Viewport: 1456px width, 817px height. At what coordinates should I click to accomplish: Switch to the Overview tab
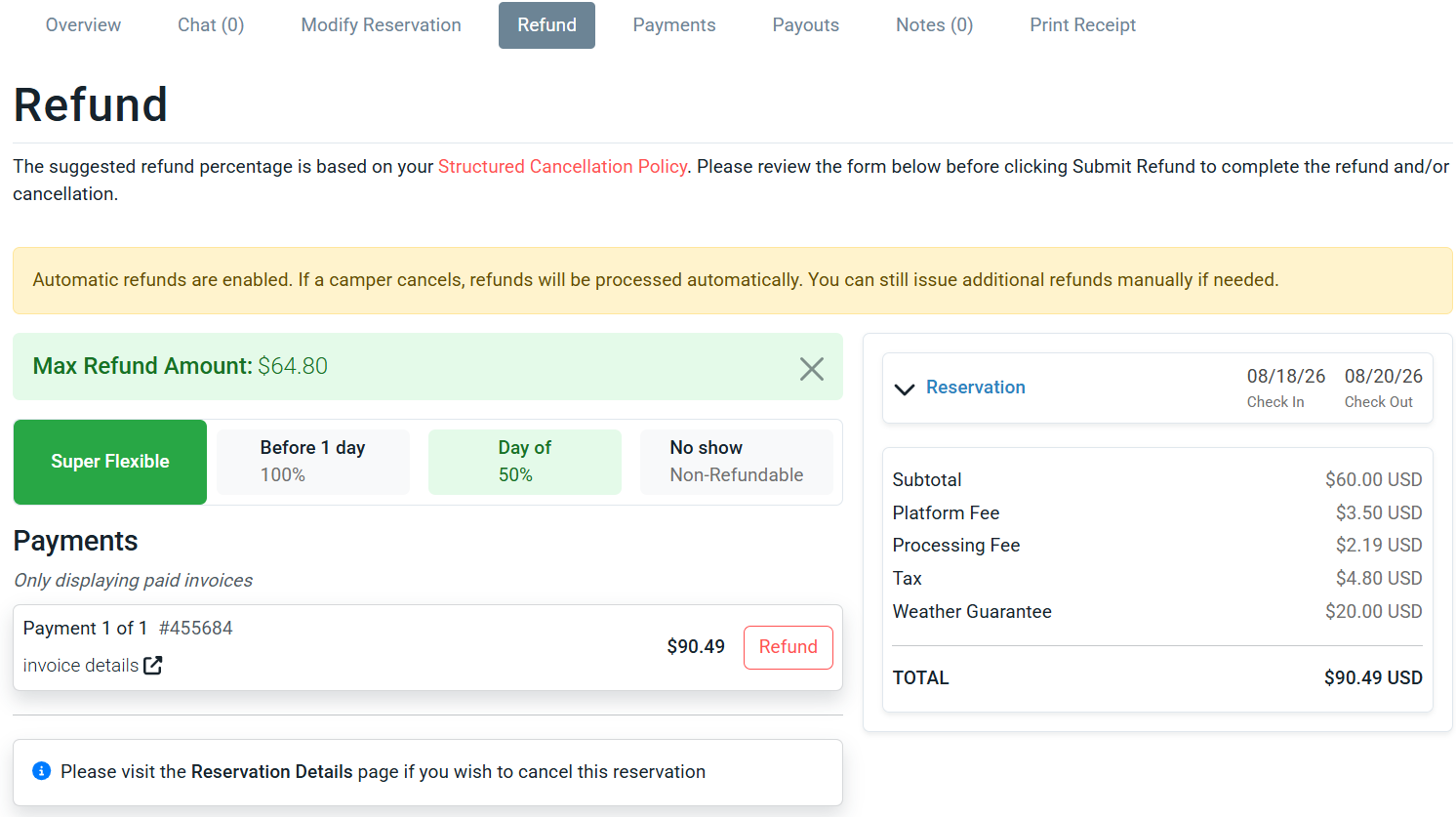click(83, 25)
